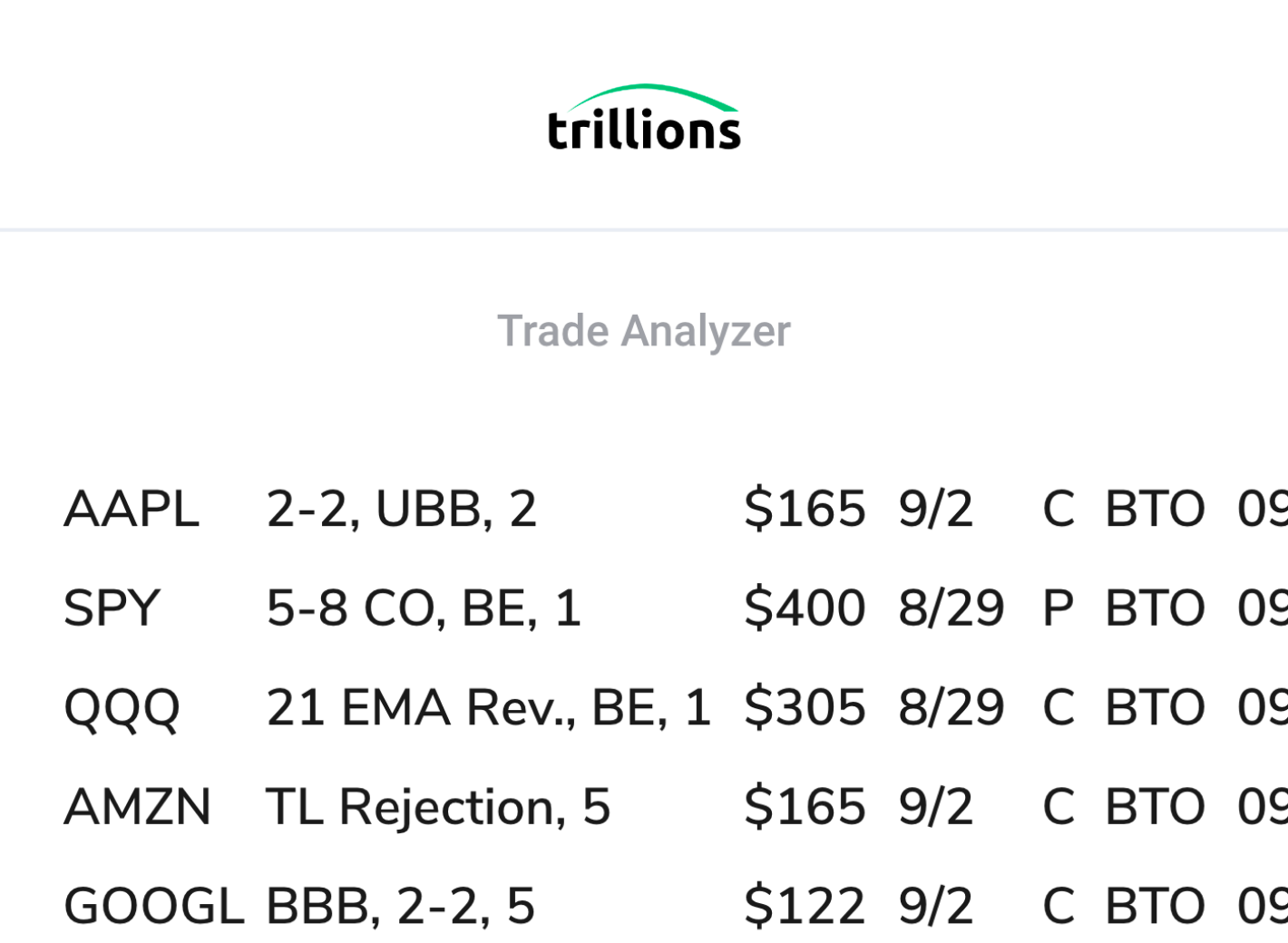Click the trillions logo
1288x943 pixels.
(x=644, y=118)
